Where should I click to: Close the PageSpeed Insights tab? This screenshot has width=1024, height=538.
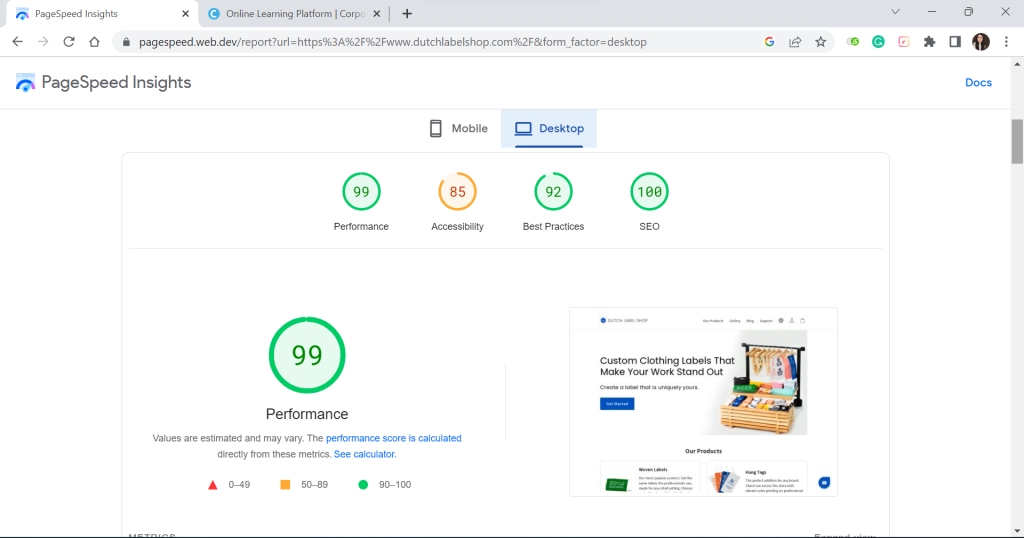click(185, 14)
